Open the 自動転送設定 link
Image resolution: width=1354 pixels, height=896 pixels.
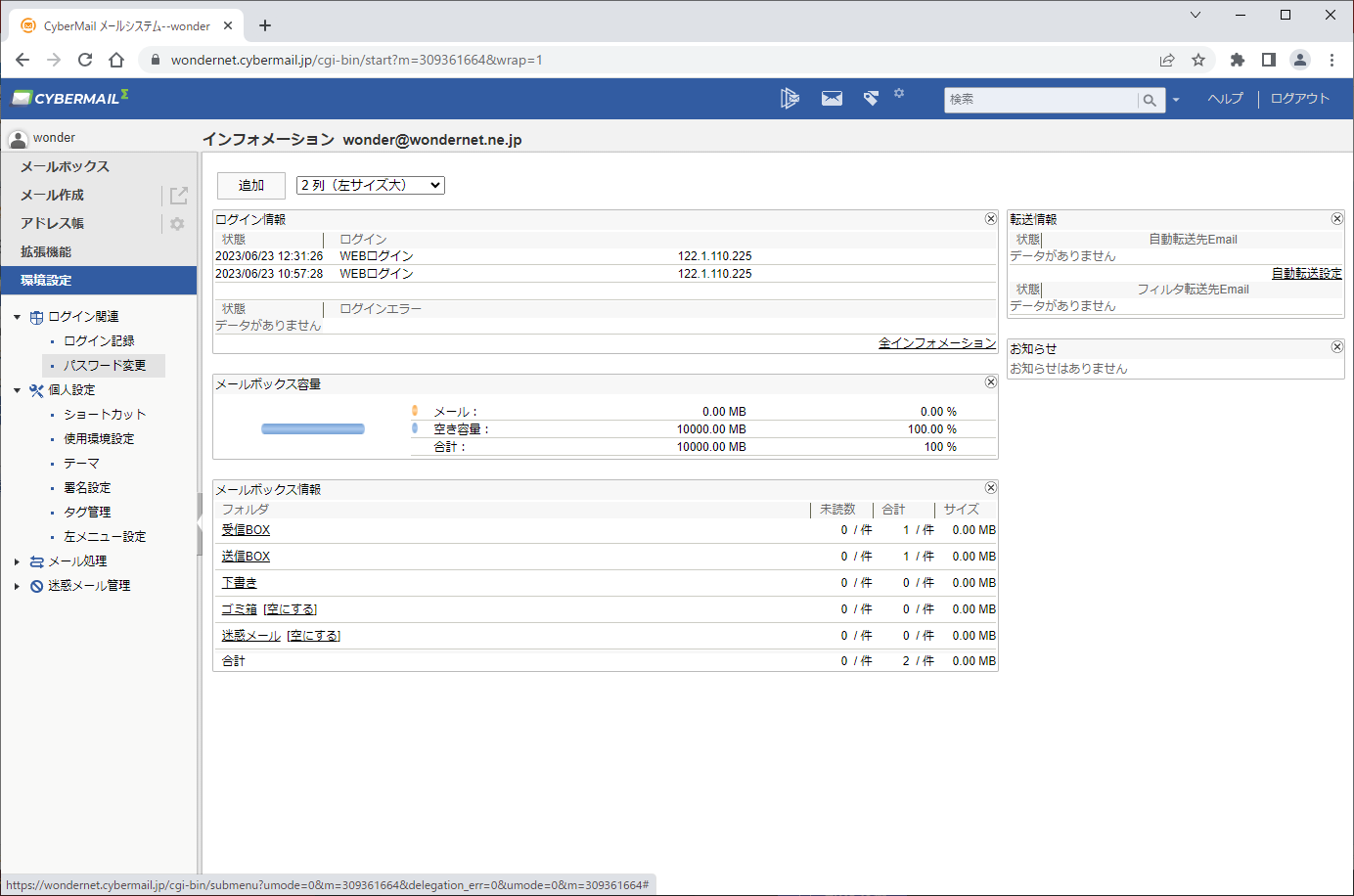click(1307, 273)
